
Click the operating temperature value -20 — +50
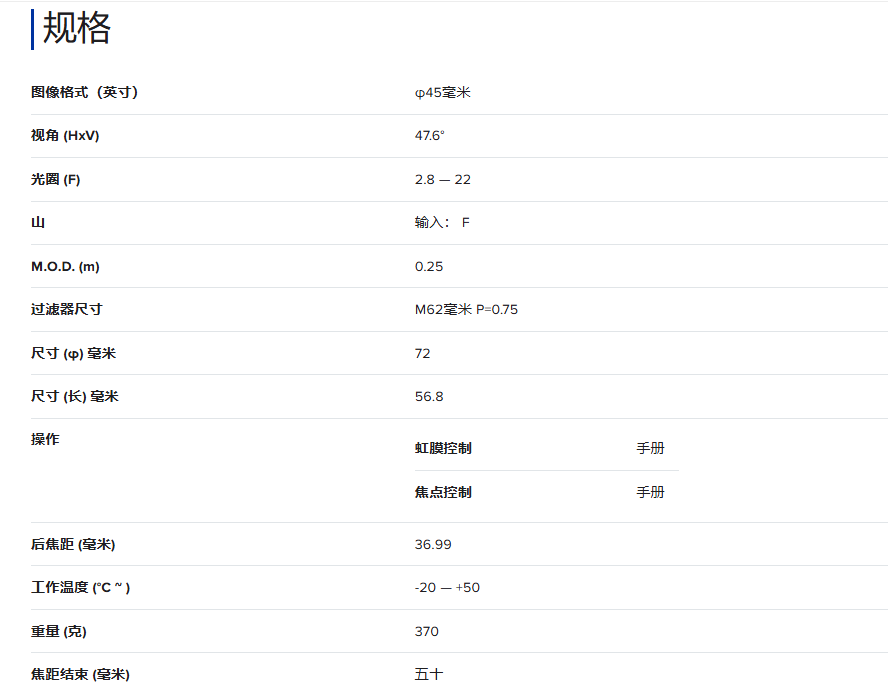coord(447,588)
